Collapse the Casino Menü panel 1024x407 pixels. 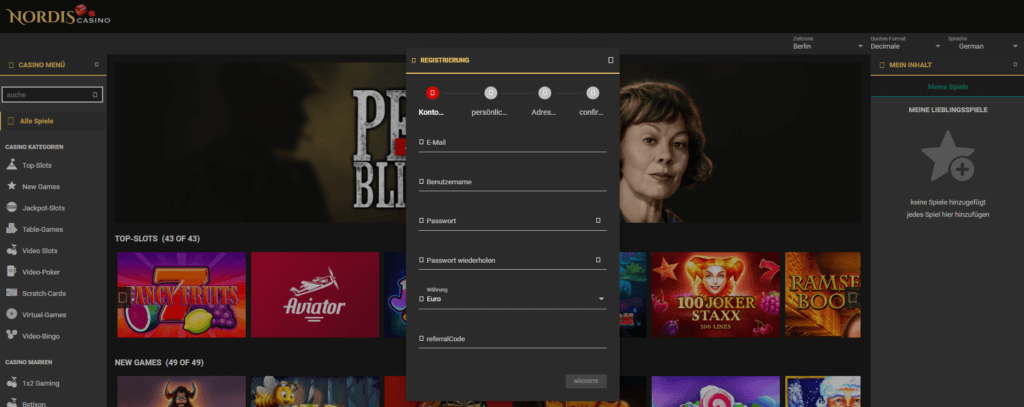pos(97,65)
